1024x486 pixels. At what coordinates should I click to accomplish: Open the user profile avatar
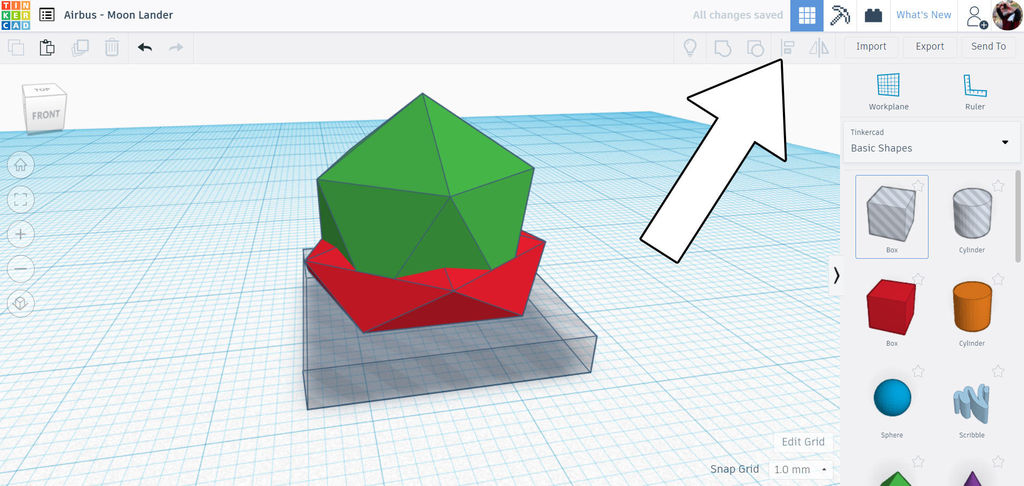click(1008, 15)
